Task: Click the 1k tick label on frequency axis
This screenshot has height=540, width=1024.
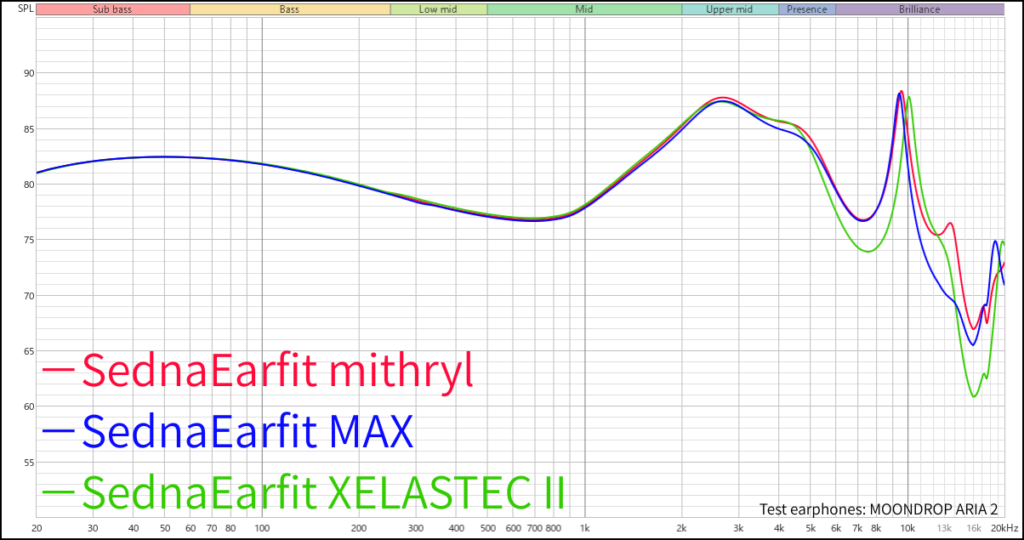Action: (x=585, y=528)
